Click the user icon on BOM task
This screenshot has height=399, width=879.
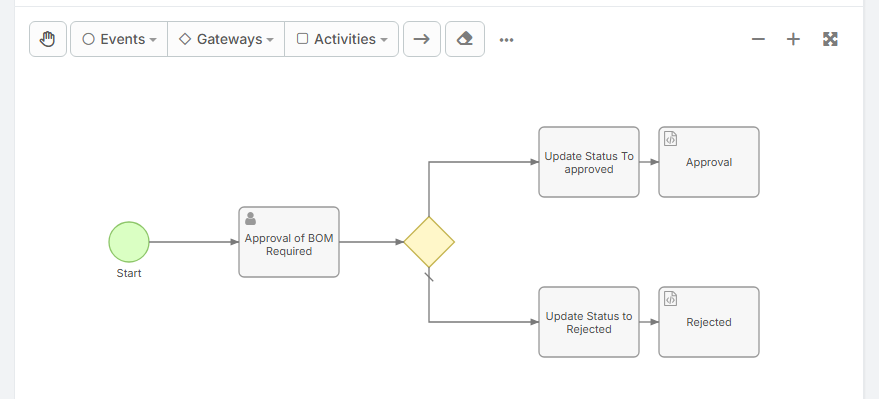coord(251,219)
